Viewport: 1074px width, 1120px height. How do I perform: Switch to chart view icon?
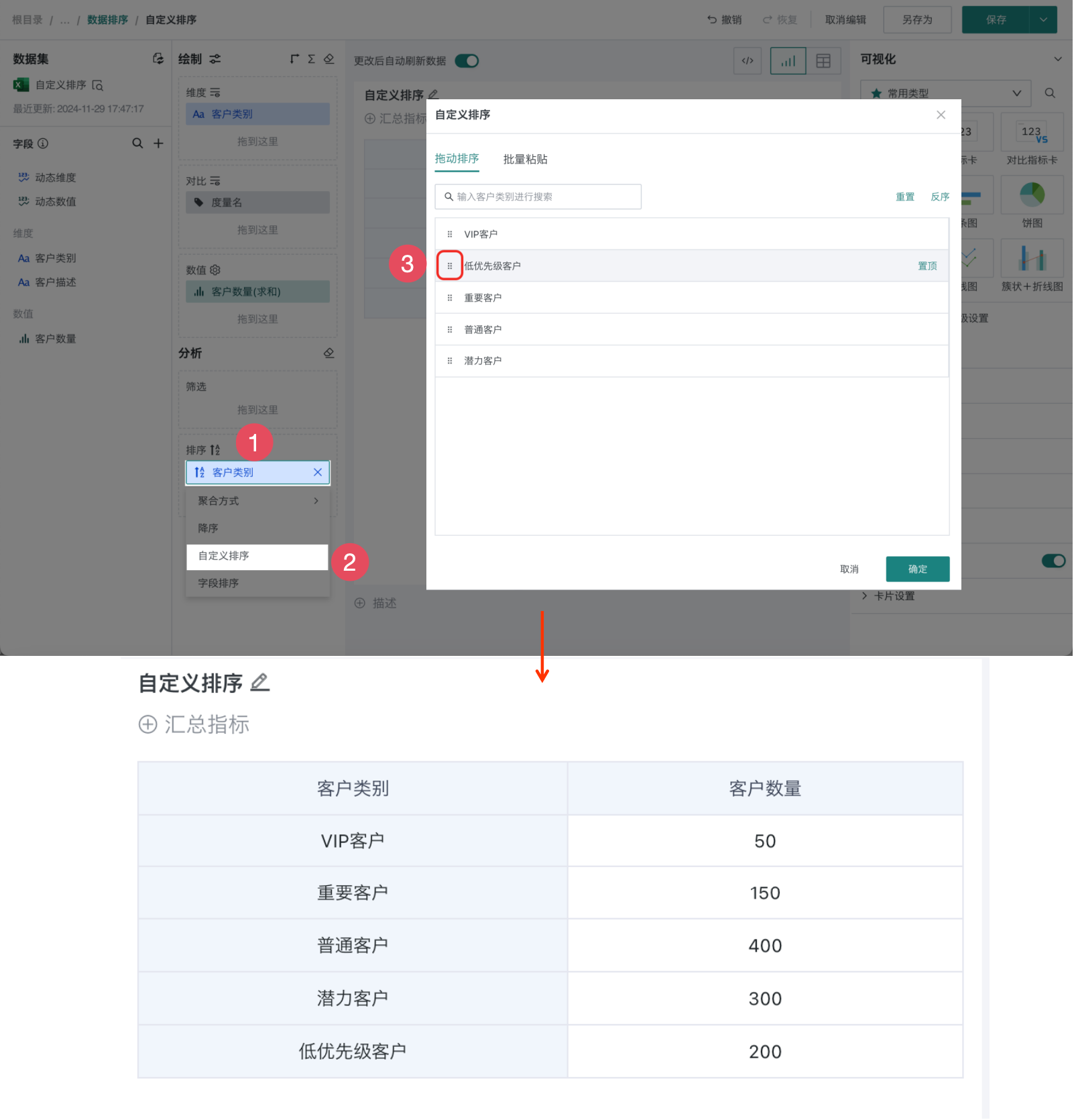tap(788, 61)
